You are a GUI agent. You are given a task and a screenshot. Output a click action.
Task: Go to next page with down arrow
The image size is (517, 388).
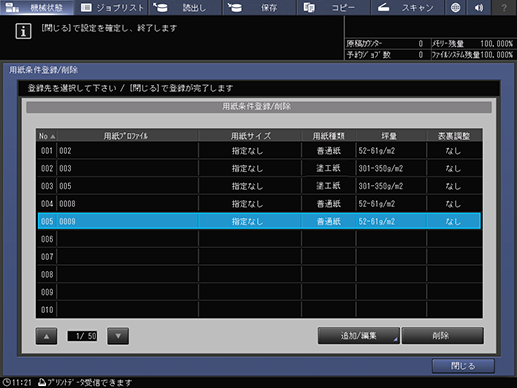[x=118, y=336]
